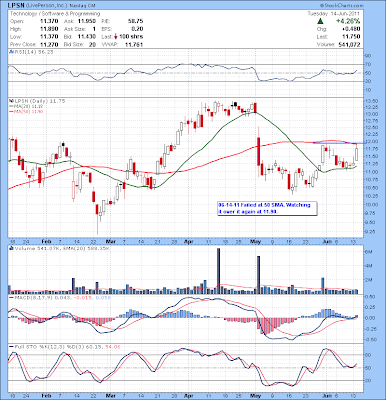This screenshot has height=400, width=386.
Task: Click the P/E value 58.75
Action: (135, 21)
